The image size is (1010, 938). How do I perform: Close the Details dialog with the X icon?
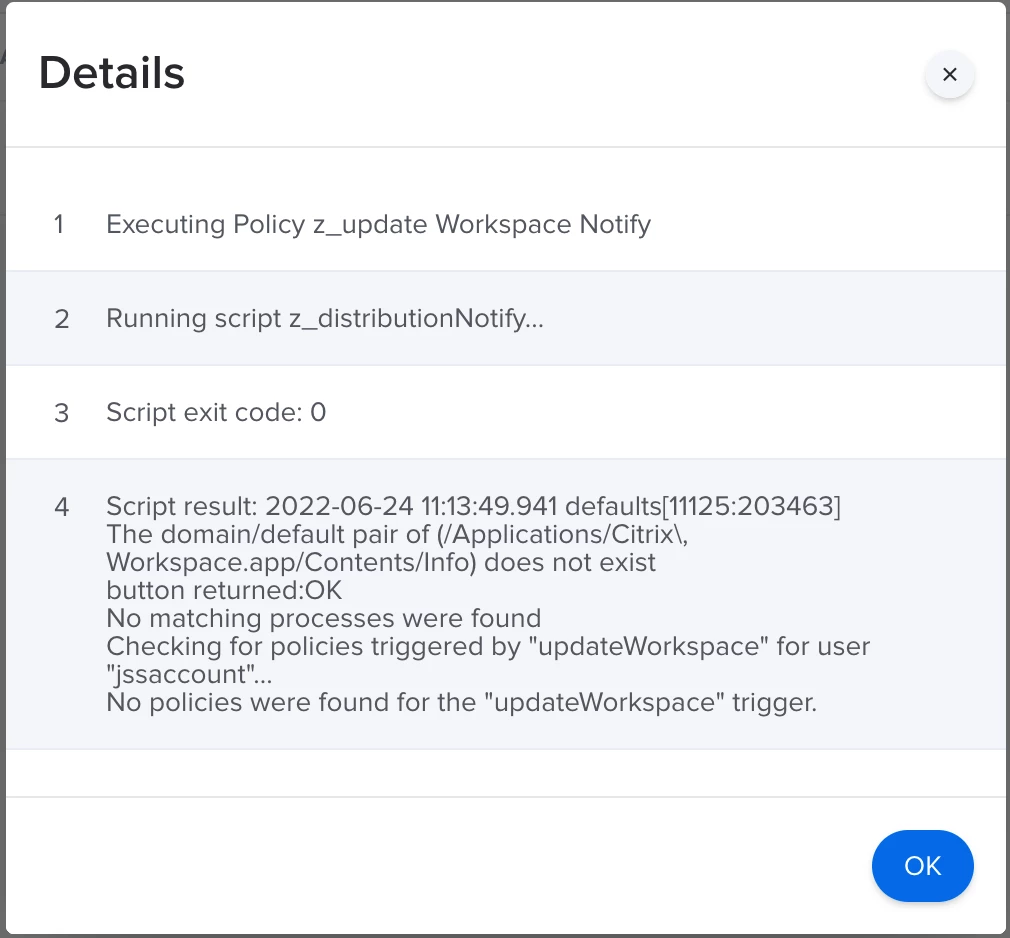point(949,75)
